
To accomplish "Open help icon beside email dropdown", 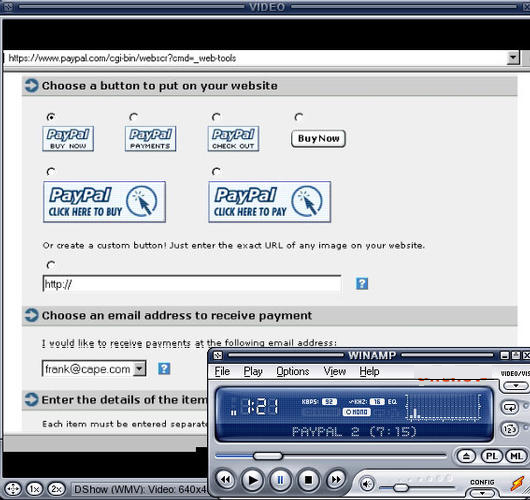I will click(164, 368).
